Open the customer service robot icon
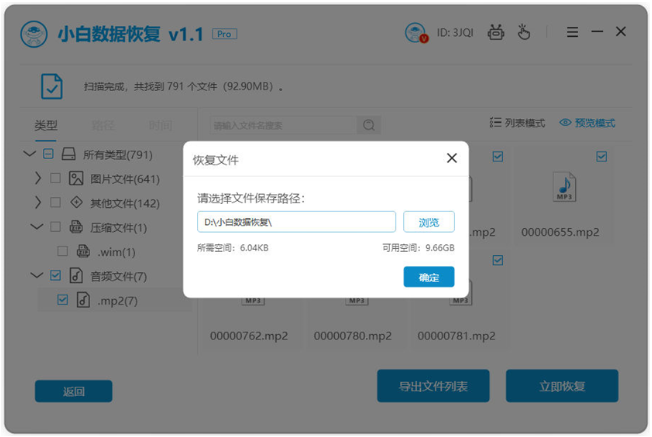Viewport: 652px width, 437px height. 495,33
